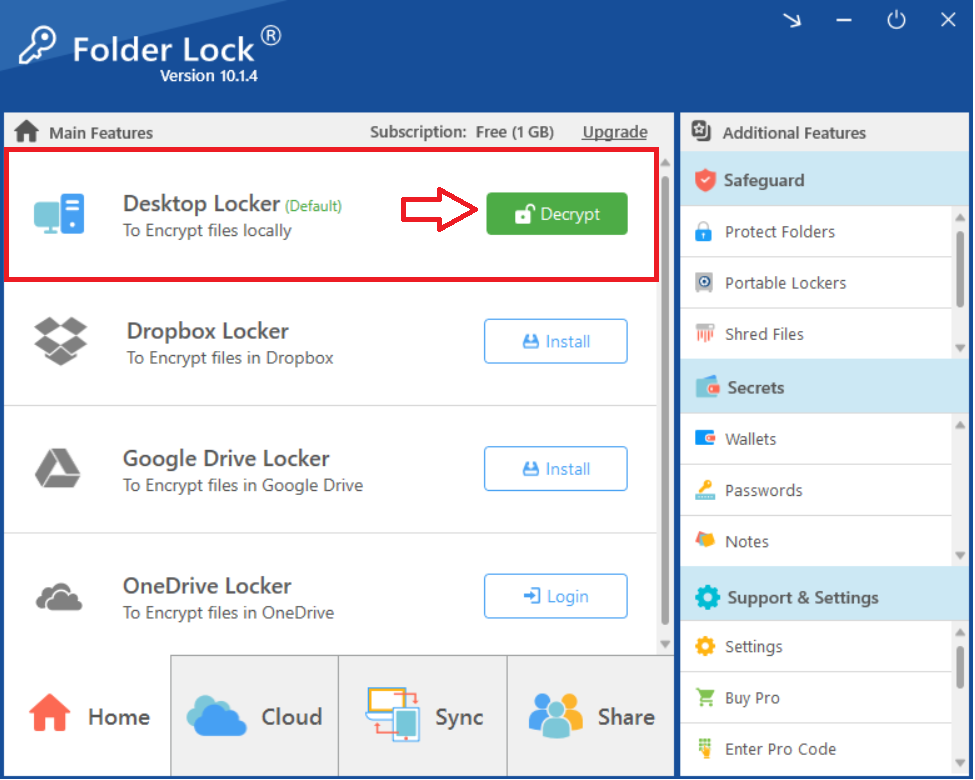Click 'To Encrypt files in Google Drive' text

[243, 485]
